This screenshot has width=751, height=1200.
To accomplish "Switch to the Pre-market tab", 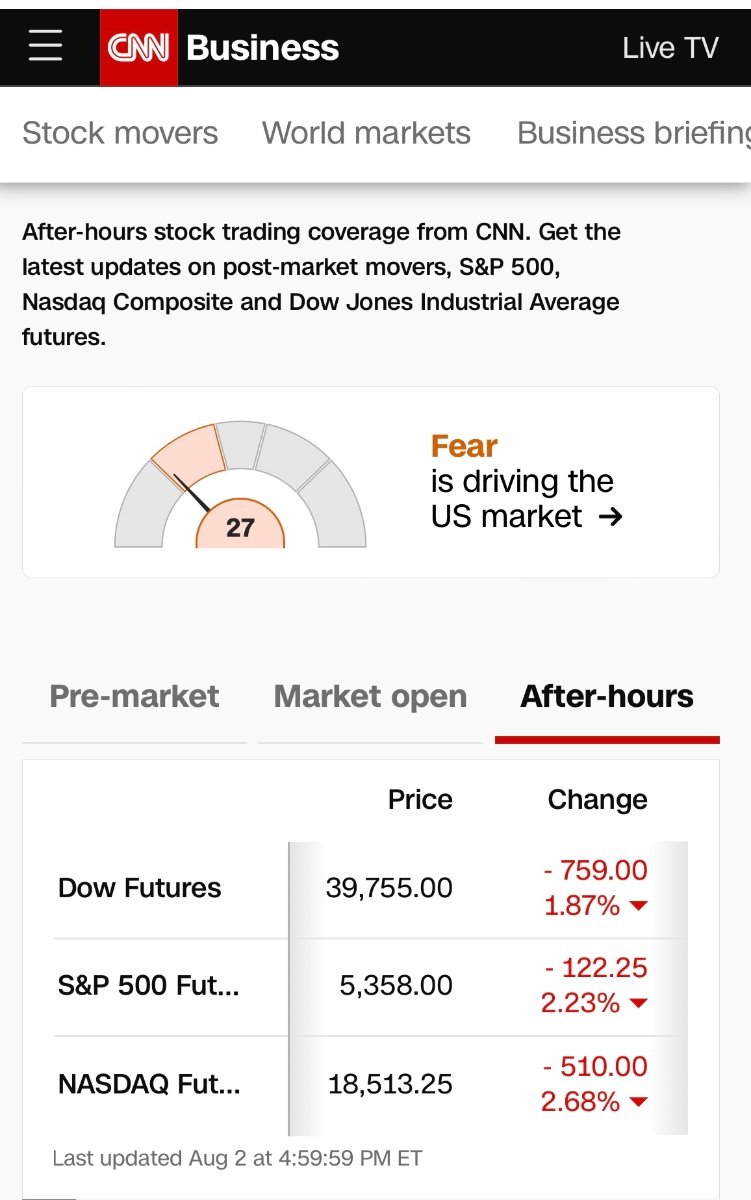I will pyautogui.click(x=134, y=697).
